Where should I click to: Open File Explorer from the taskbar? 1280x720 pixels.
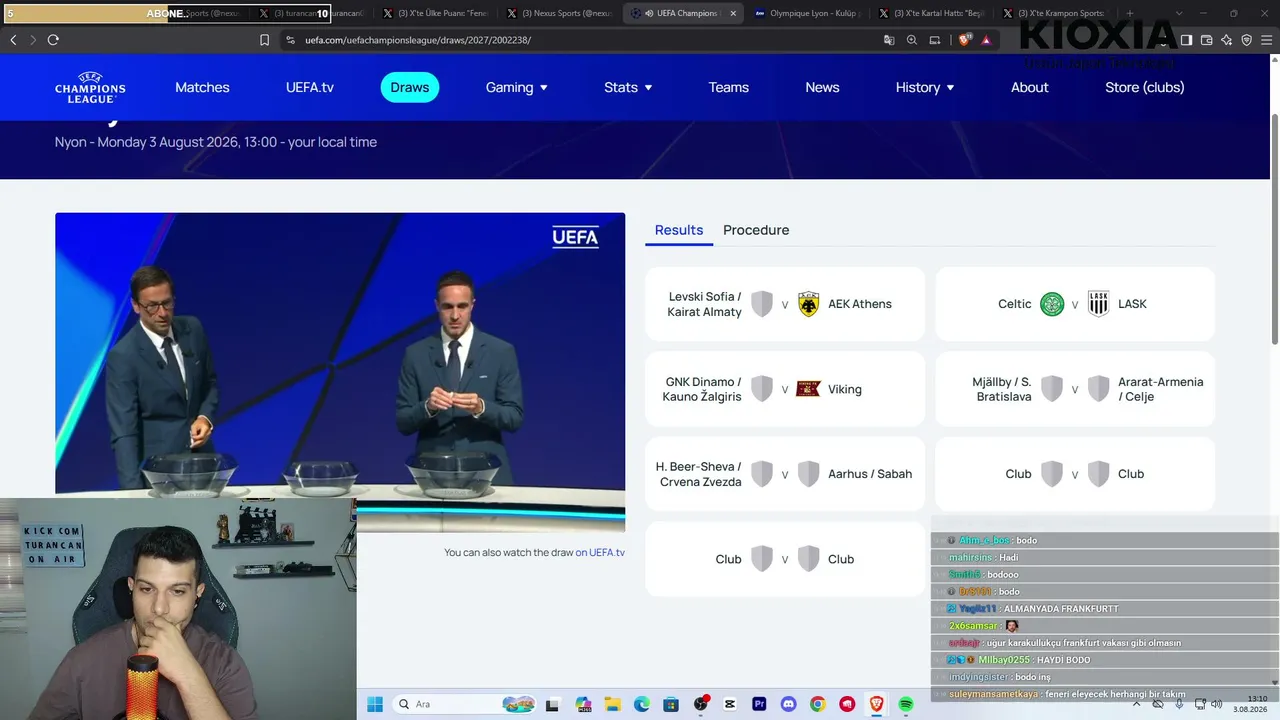612,704
